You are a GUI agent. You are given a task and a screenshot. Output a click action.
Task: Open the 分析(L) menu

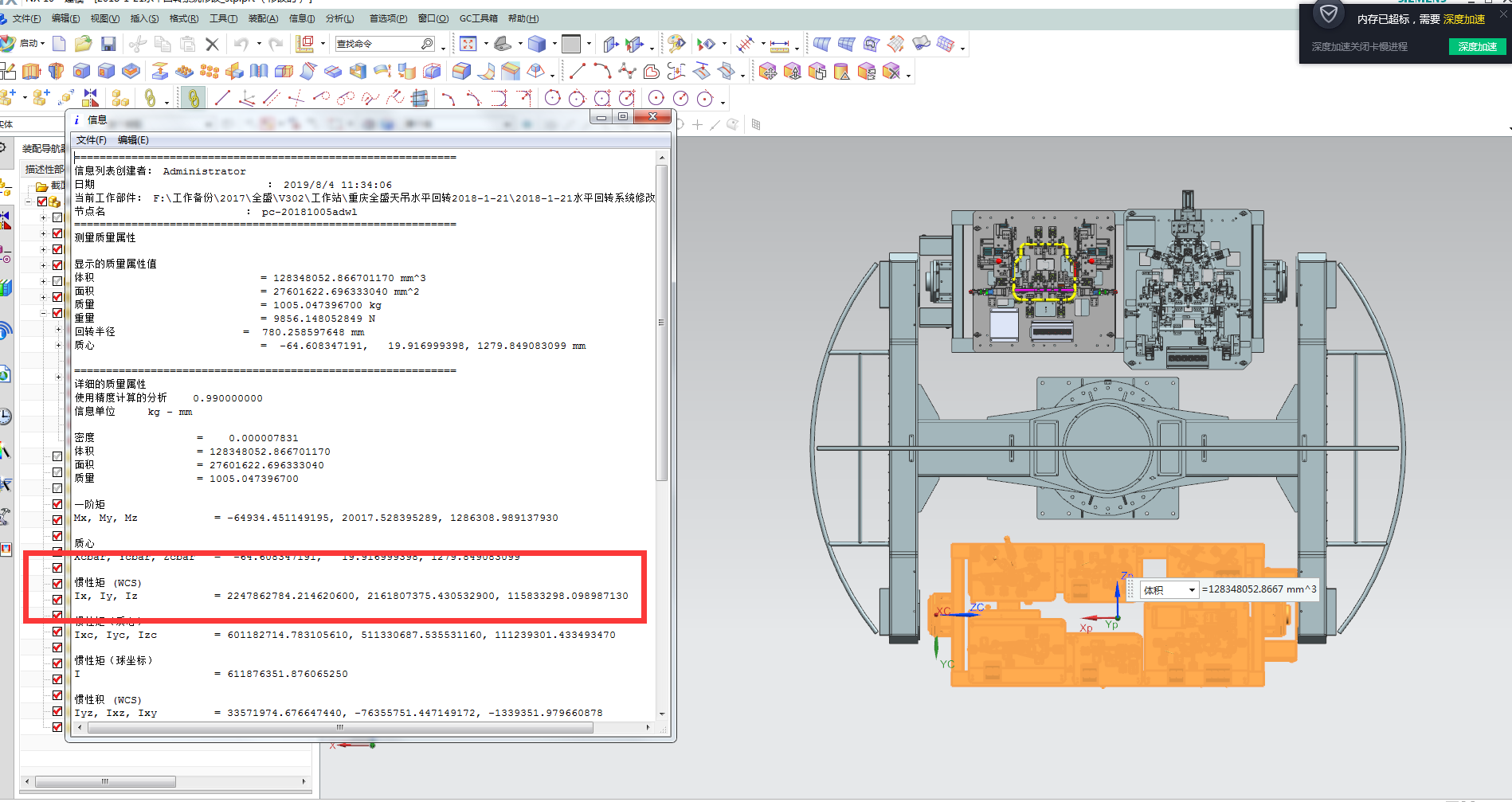pos(340,18)
